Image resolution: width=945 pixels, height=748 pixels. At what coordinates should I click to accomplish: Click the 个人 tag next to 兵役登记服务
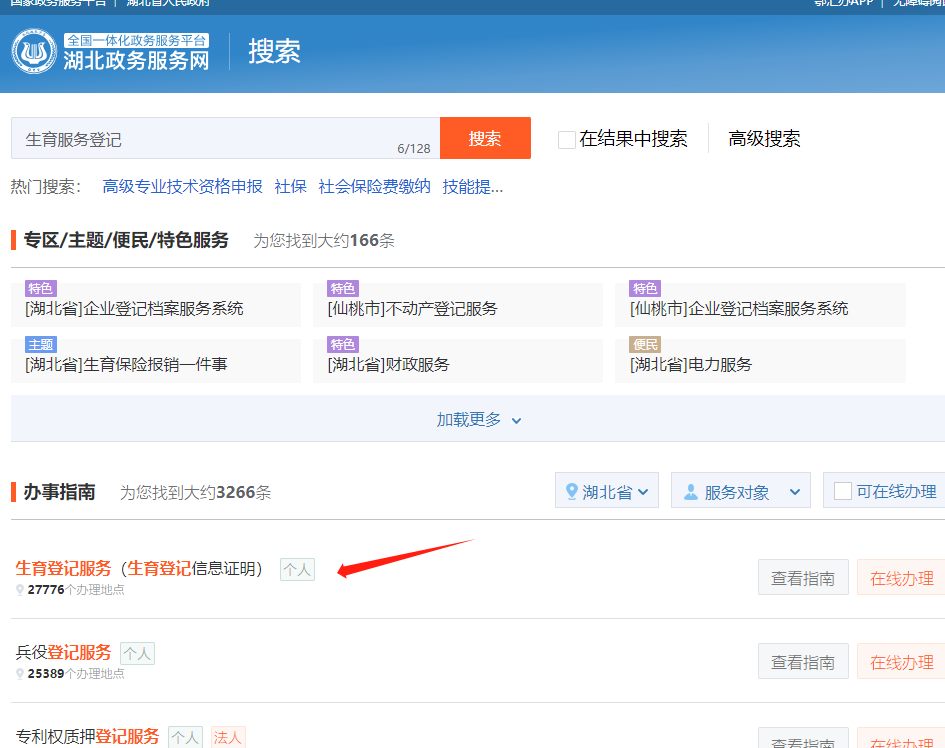click(x=137, y=653)
